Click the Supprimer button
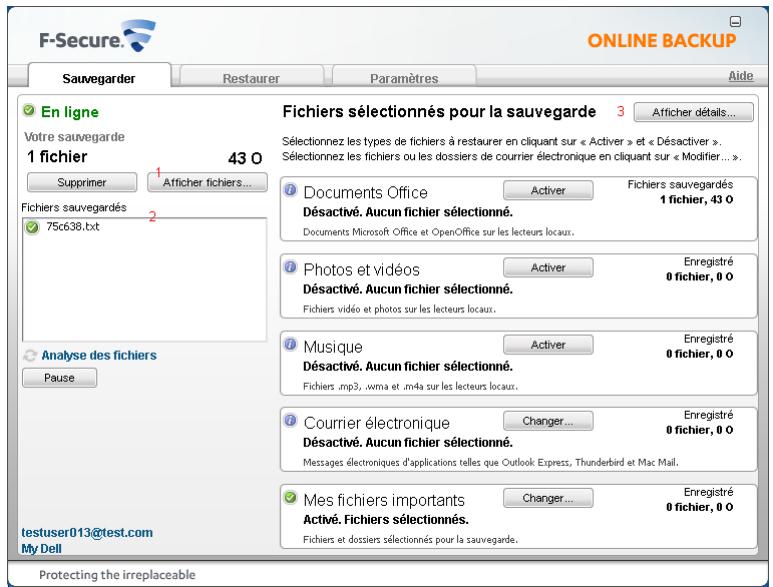 coord(82,182)
